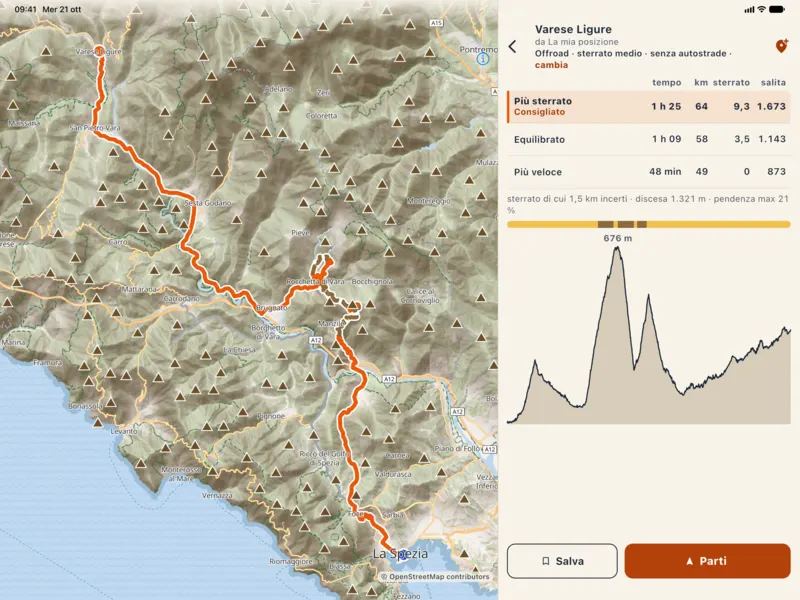Tap the 676 m peak on elevation profile
The width and height of the screenshot is (800, 600).
617,248
